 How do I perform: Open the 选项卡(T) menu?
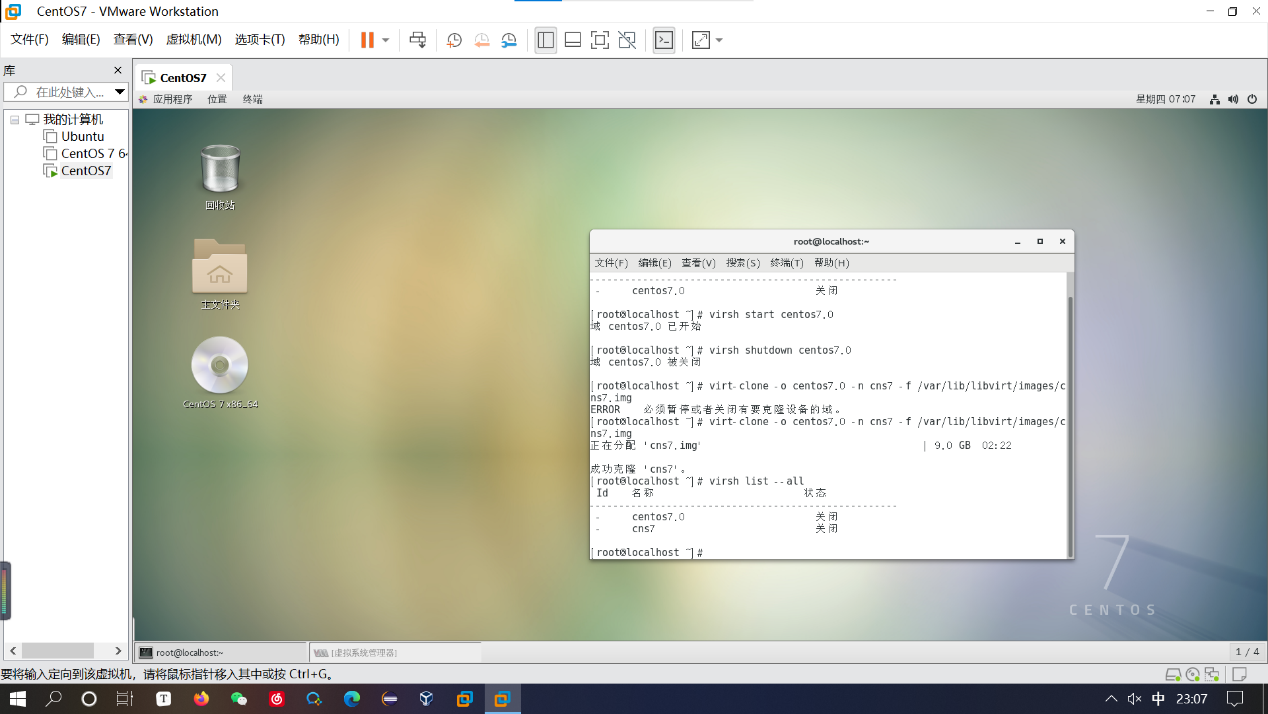pos(260,40)
